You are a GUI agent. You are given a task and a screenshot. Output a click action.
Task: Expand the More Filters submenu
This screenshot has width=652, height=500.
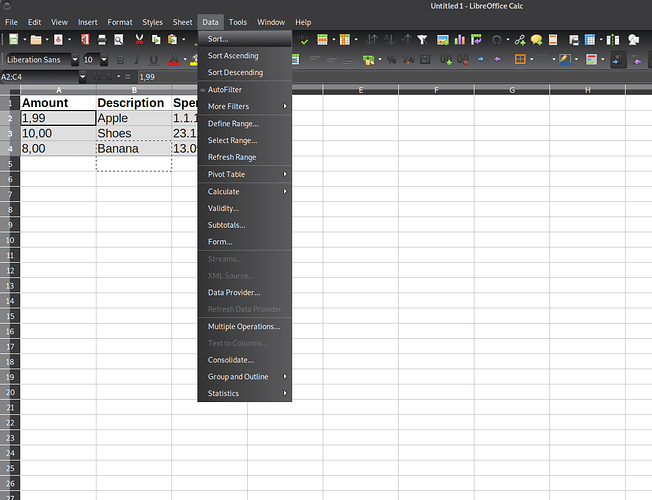(244, 106)
